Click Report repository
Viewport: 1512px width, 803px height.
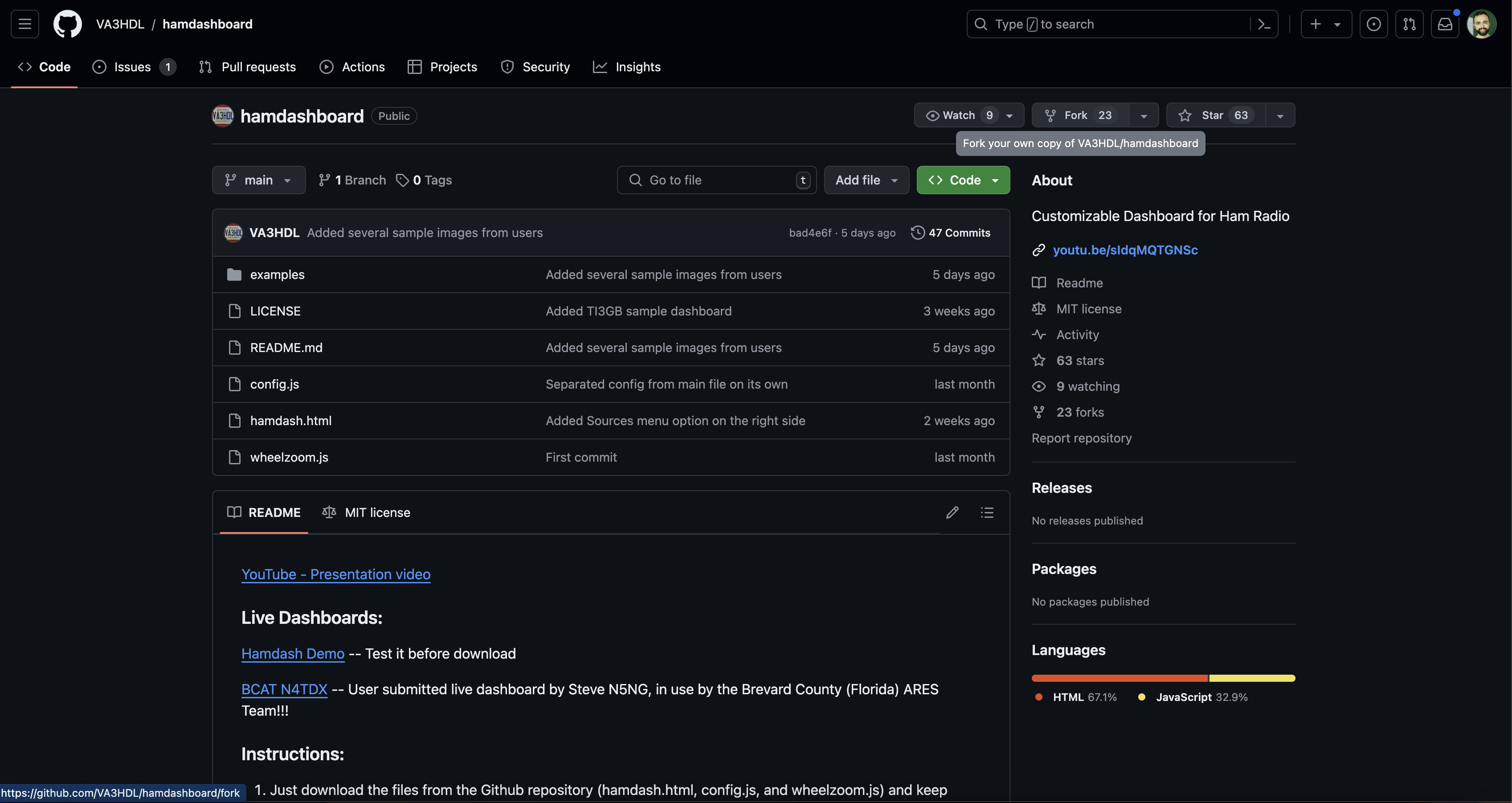[x=1081, y=438]
